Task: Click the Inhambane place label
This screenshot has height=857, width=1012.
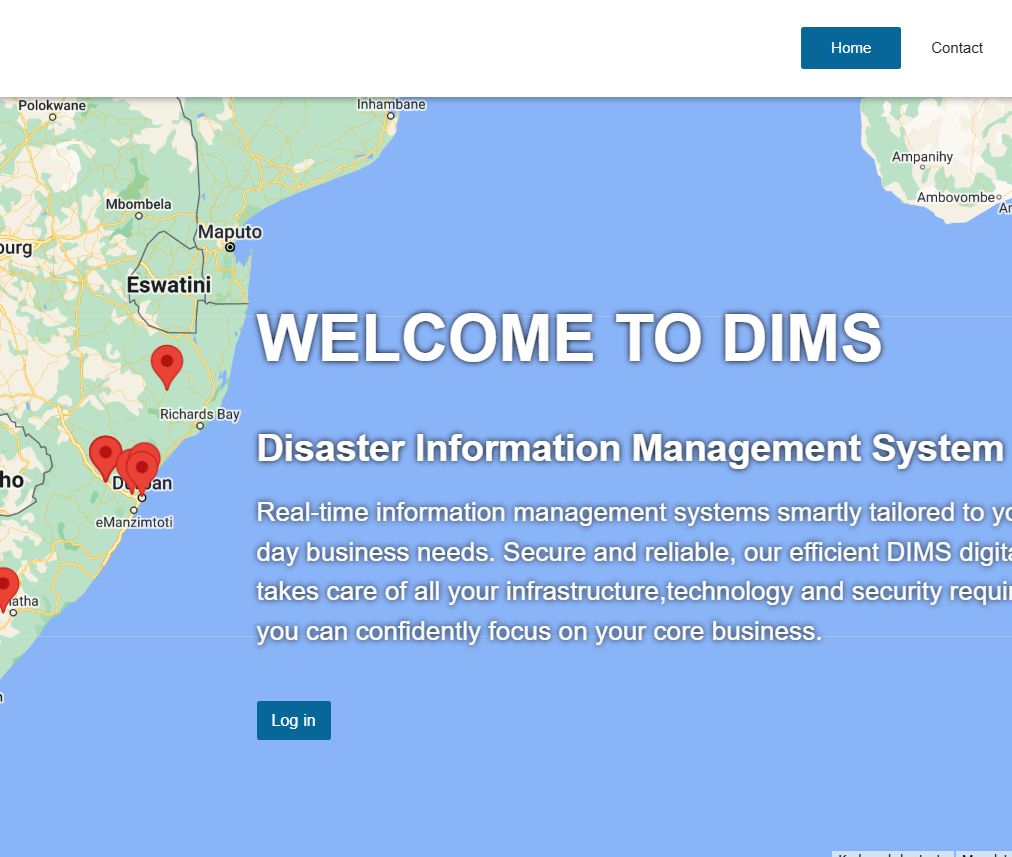Action: [x=391, y=104]
